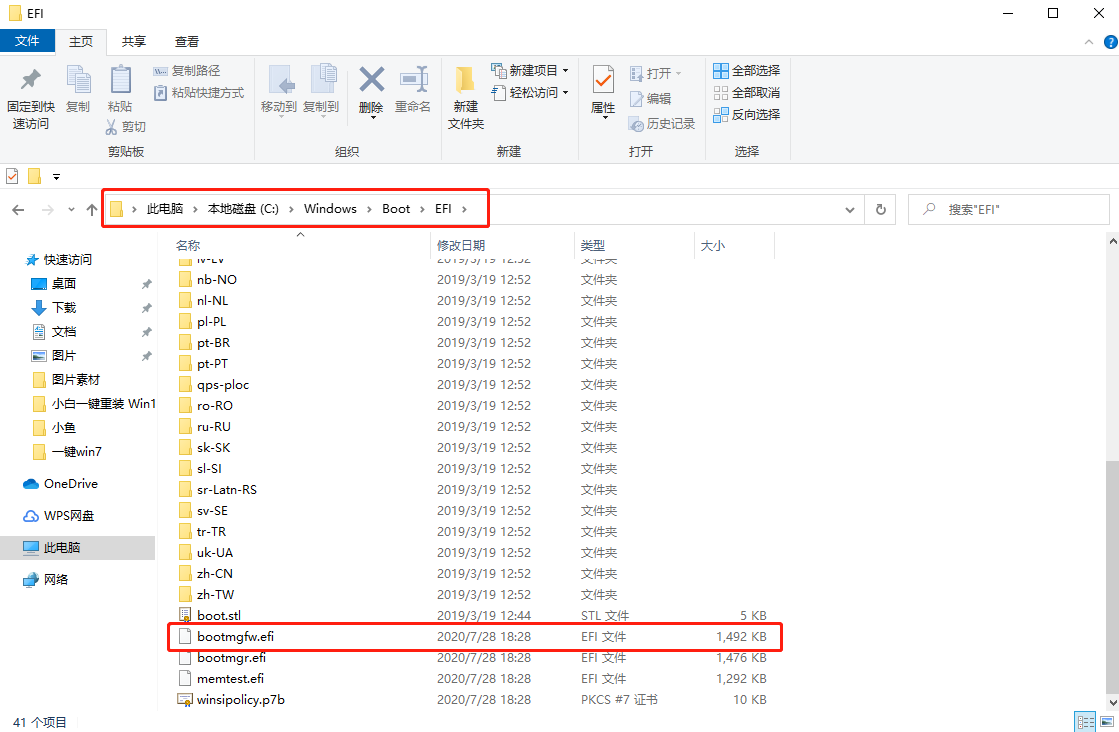Customize quick access toolbar dropdown
This screenshot has width=1119, height=732.
point(56,176)
